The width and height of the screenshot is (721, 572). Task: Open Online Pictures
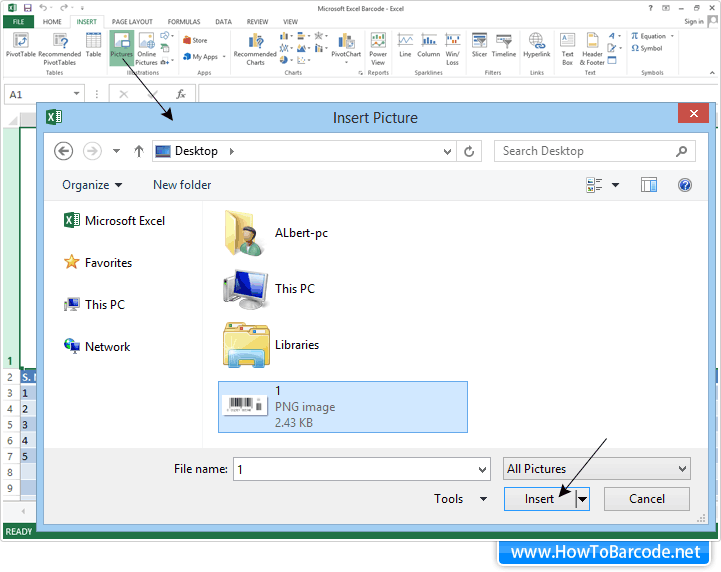[146, 49]
